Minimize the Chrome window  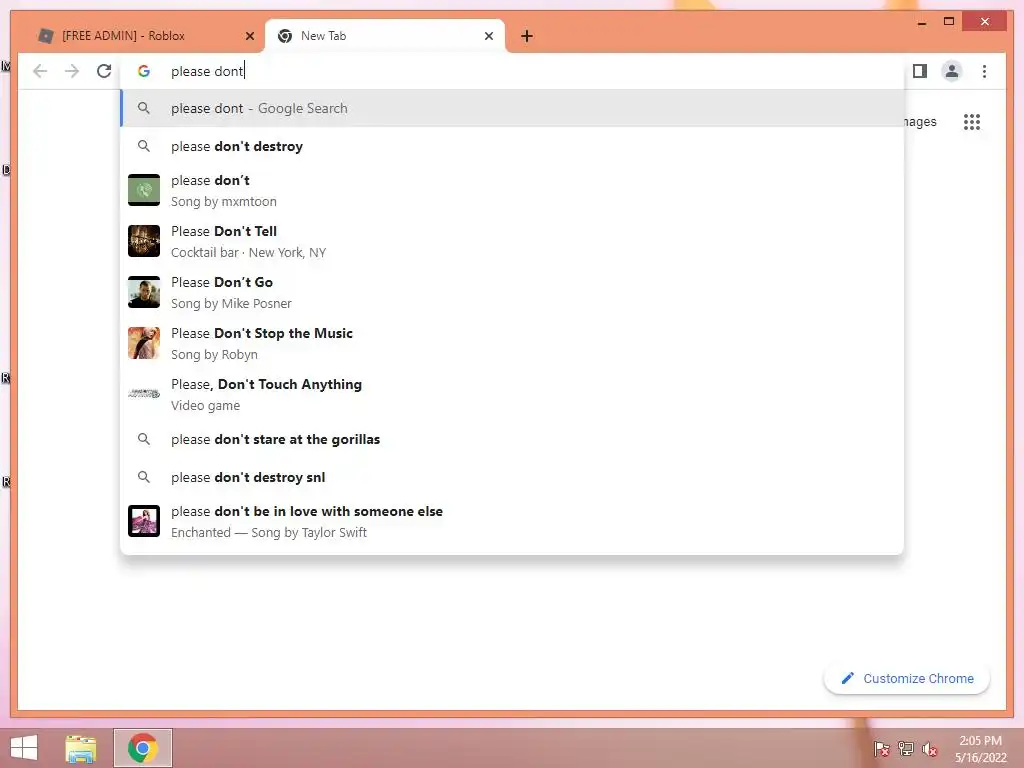[922, 22]
